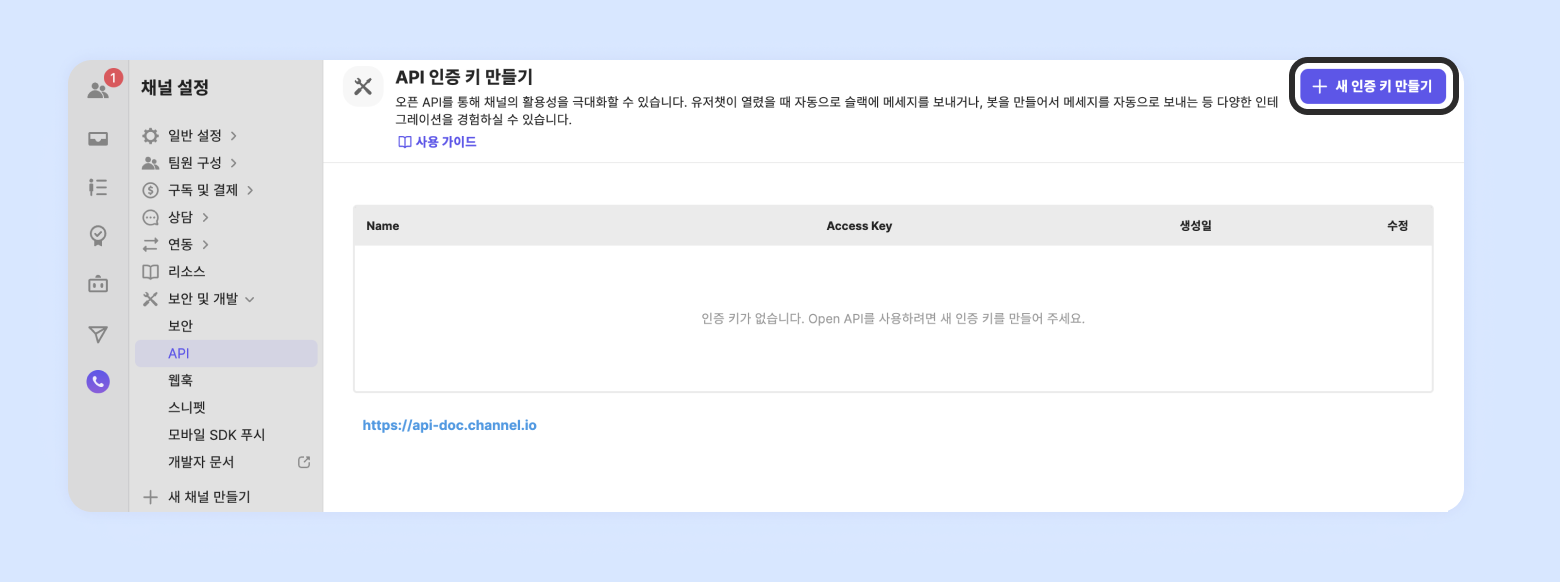Open the team chat icon with notification badge
Viewport: 1560px width, 582px height.
(x=99, y=90)
